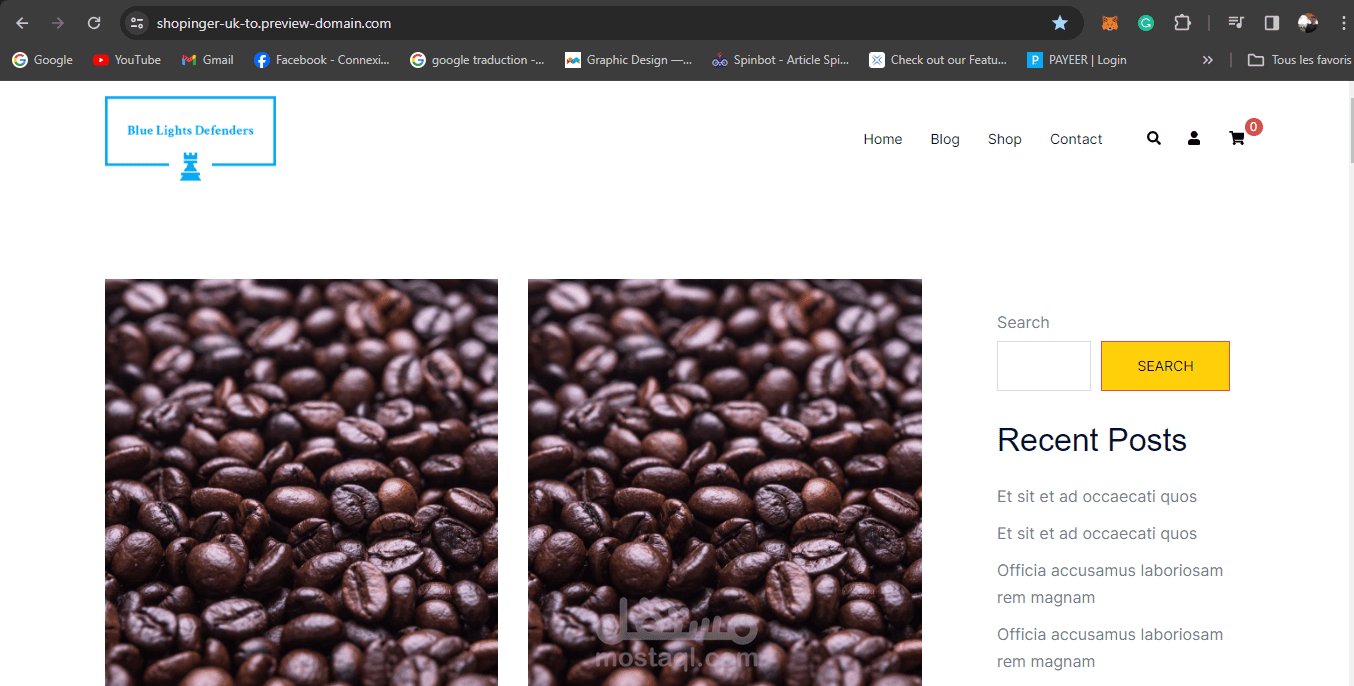1354x686 pixels.
Task: Click the 'Recent Posts' heading
Action: tap(1092, 440)
